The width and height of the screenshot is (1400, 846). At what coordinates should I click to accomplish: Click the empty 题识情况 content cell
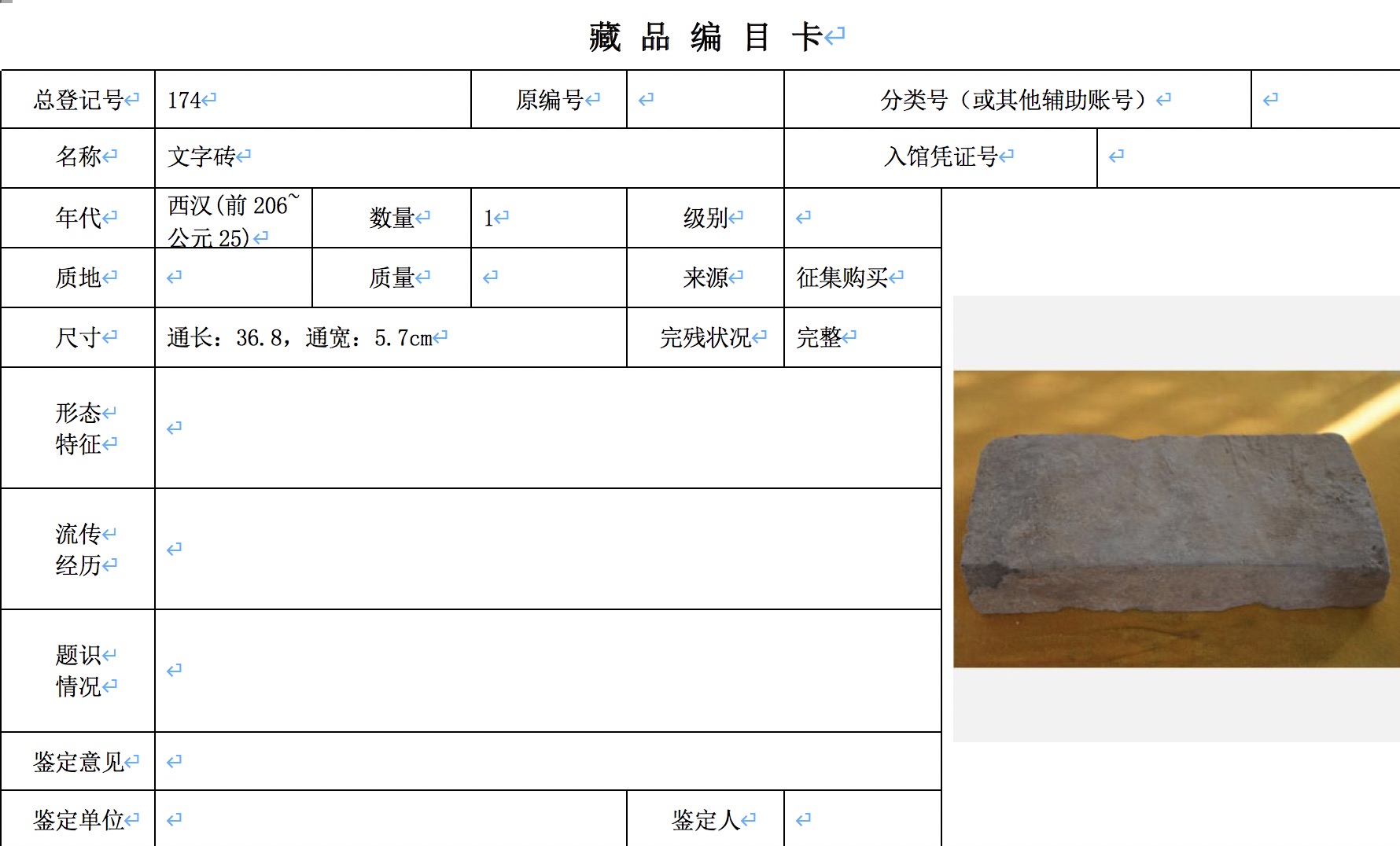(x=548, y=671)
